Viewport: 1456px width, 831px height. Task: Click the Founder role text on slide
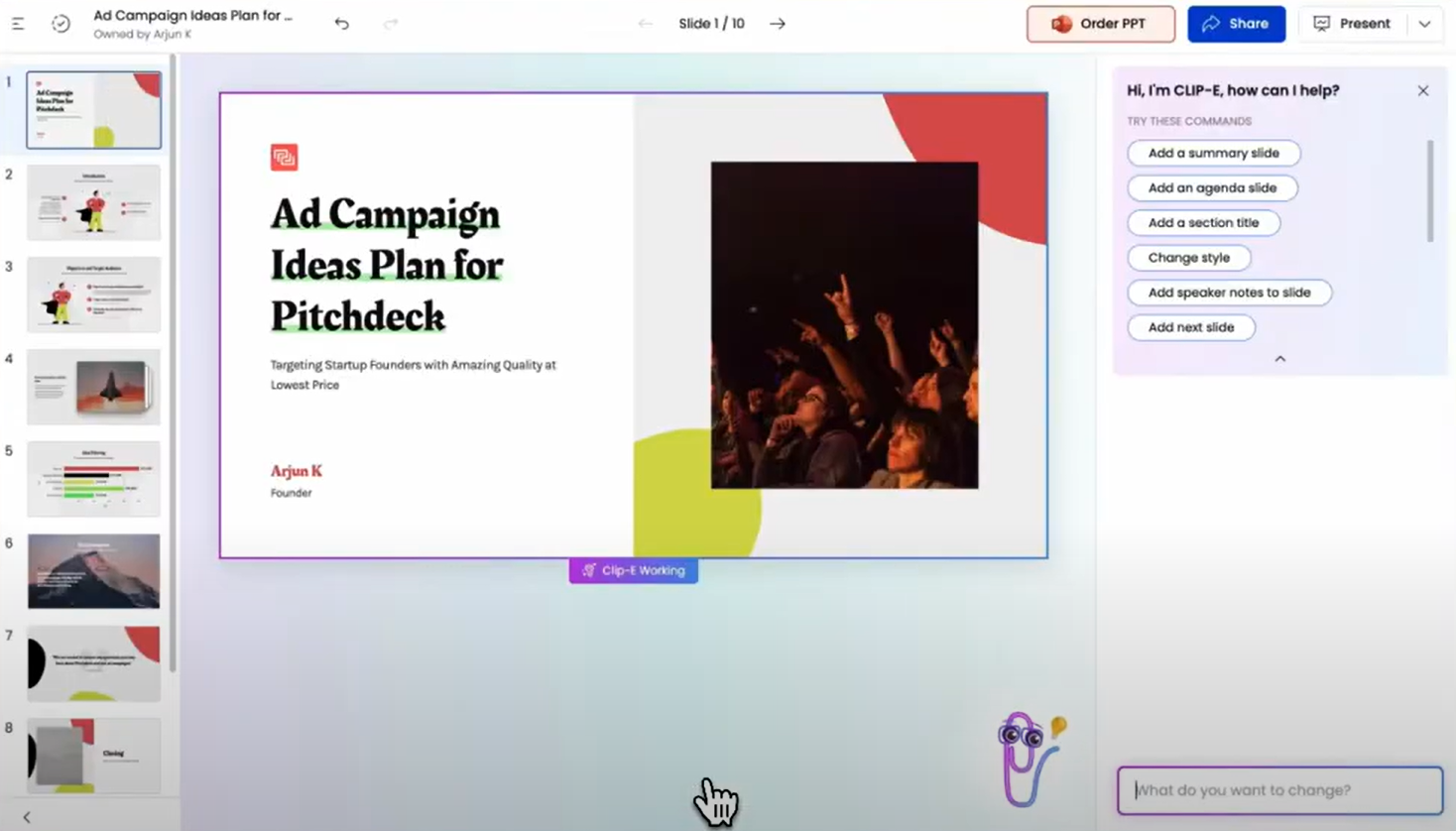pyautogui.click(x=292, y=493)
